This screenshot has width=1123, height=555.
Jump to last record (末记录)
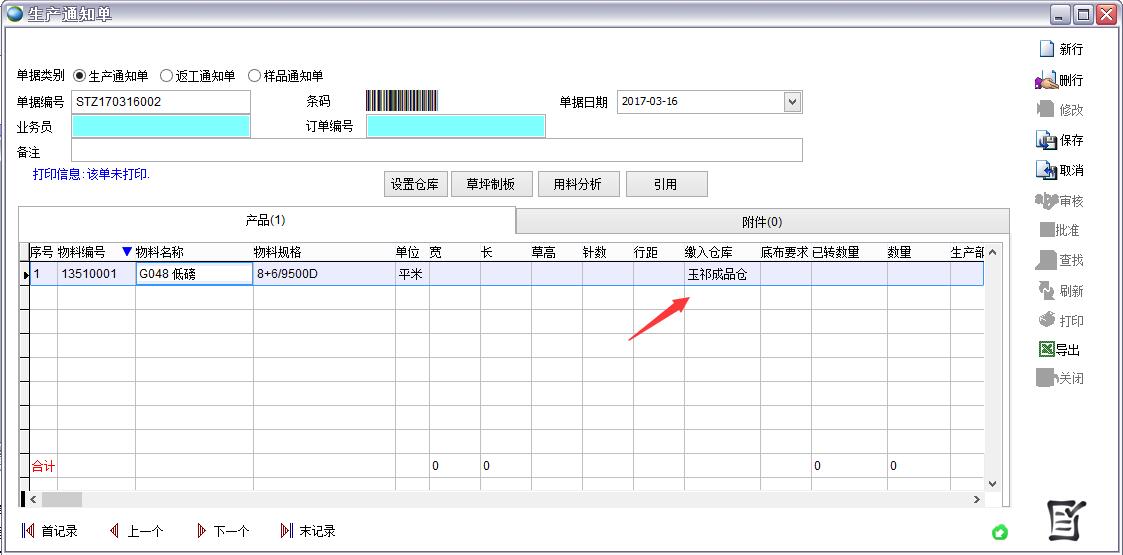click(x=287, y=531)
